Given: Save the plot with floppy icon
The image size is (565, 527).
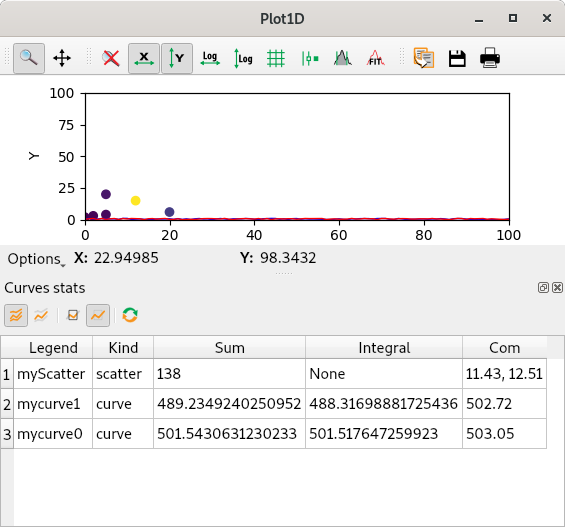Looking at the screenshot, I should 457,58.
